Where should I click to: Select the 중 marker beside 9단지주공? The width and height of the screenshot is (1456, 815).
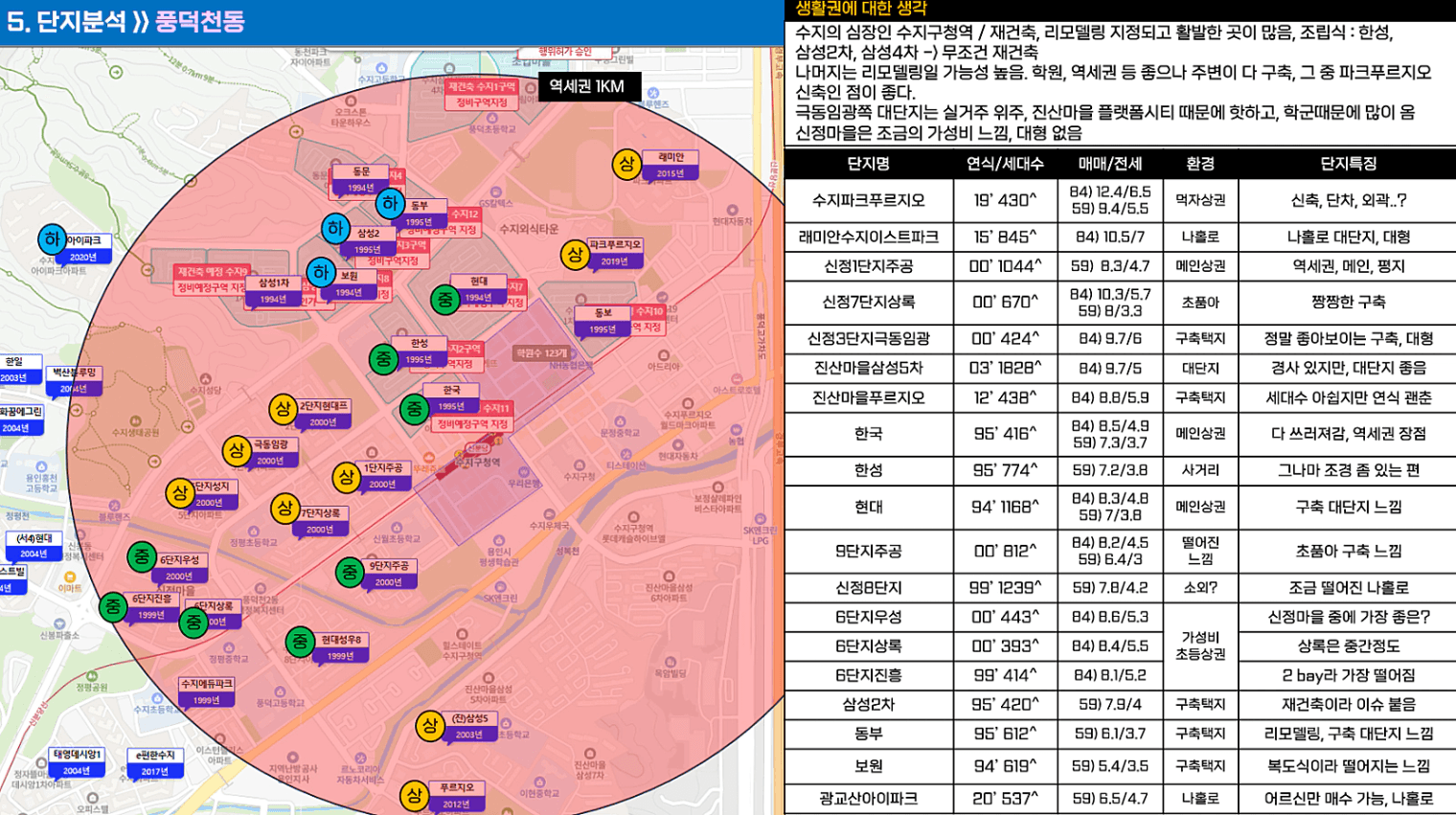[350, 572]
